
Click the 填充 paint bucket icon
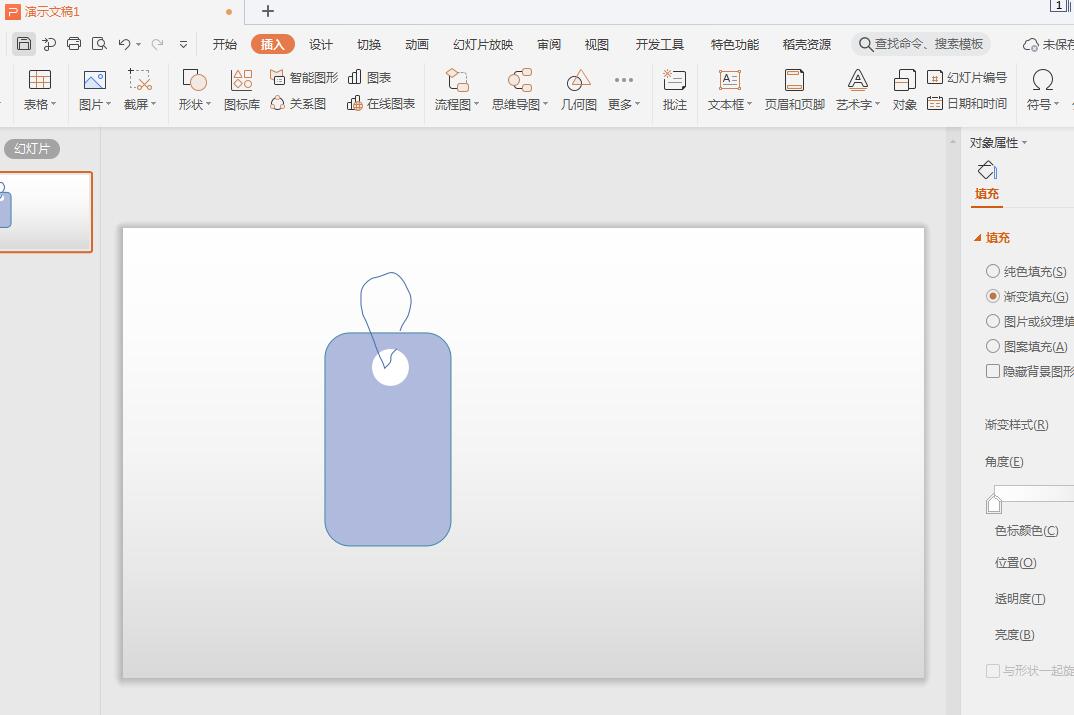coord(987,170)
